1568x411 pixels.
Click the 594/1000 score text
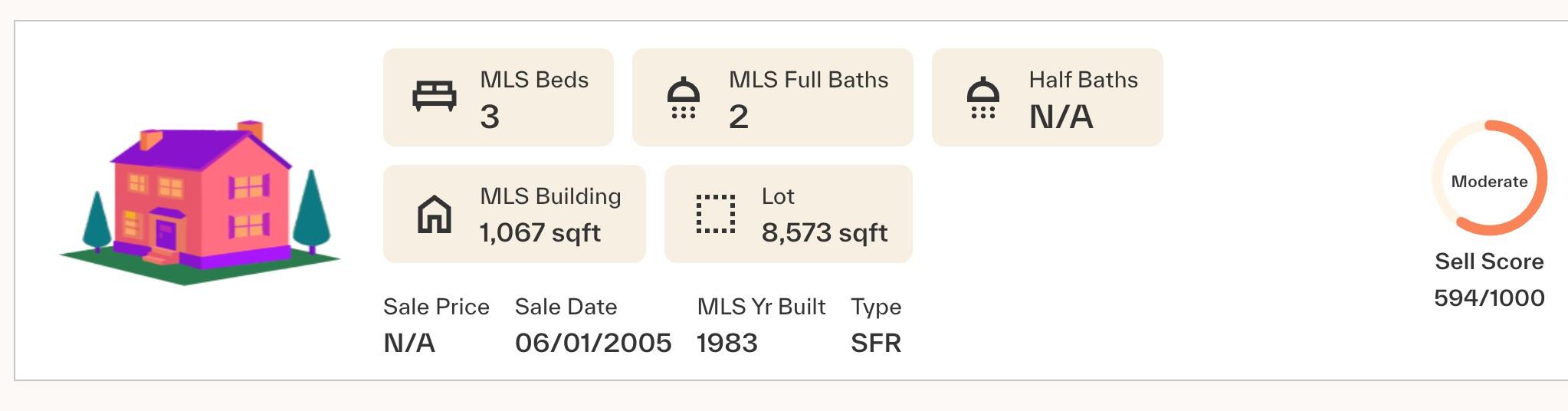[1489, 298]
